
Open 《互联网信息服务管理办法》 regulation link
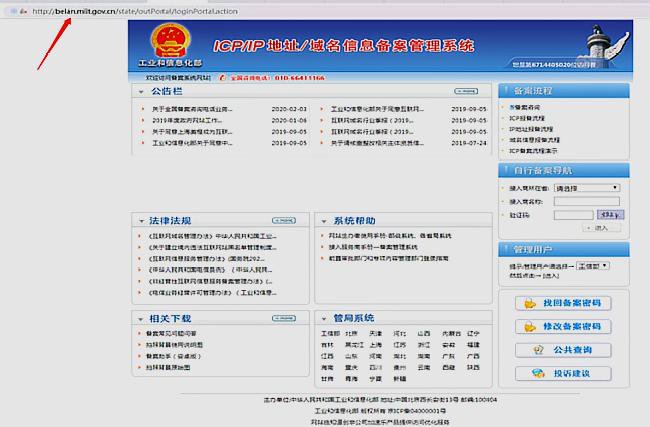206,259
